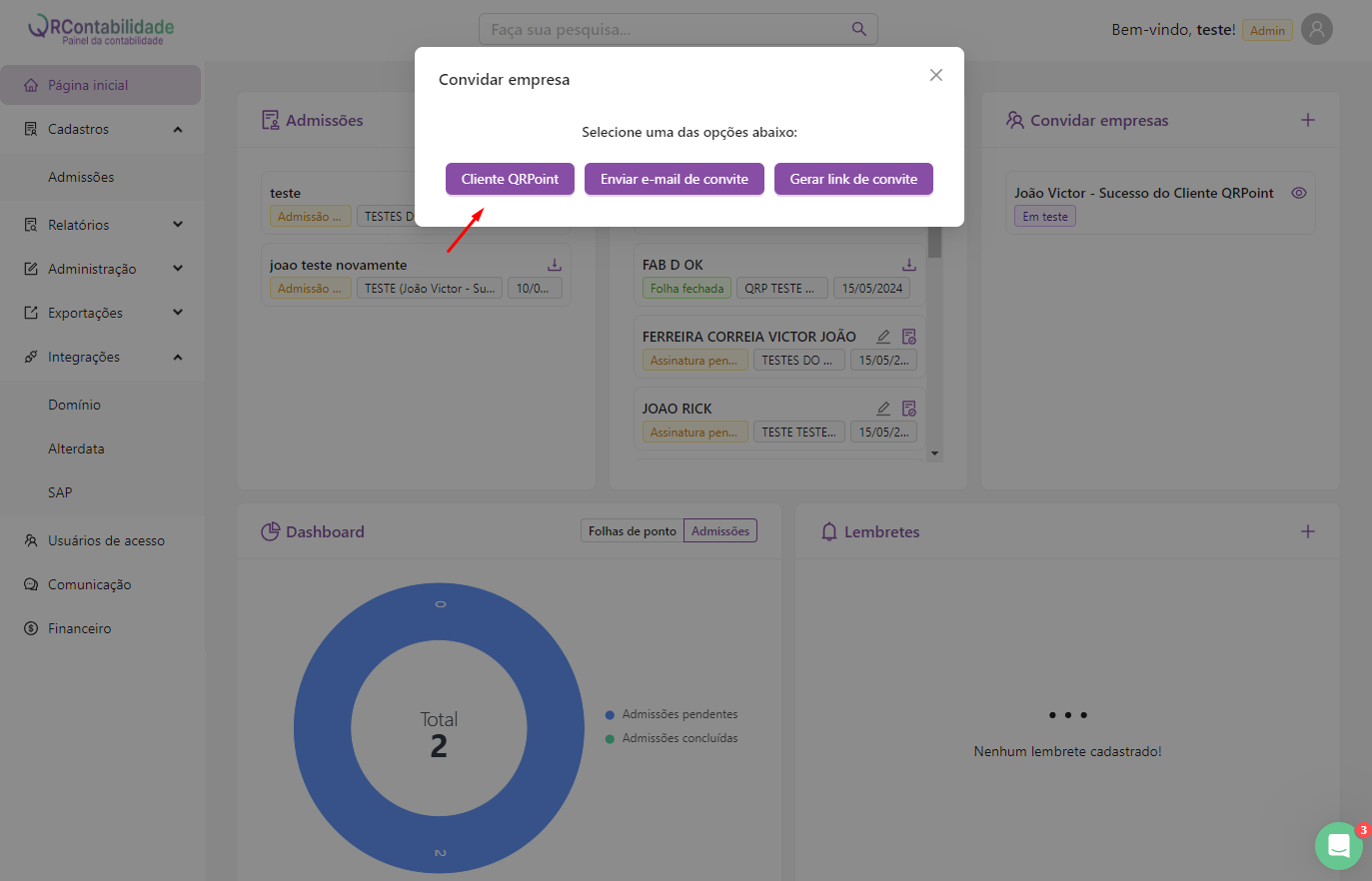Download joao teste novamente admission
Screen dimensions: 1372x881
point(554,265)
